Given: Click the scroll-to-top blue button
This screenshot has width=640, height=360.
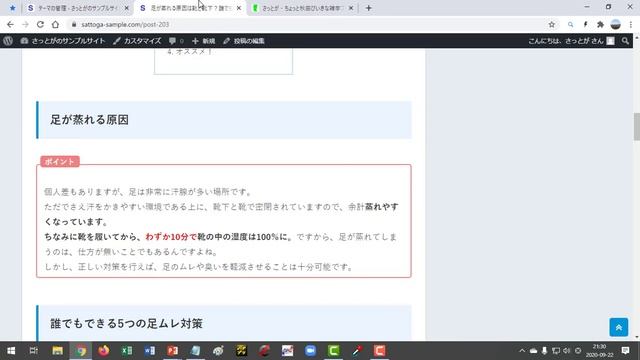Looking at the screenshot, I should pyautogui.click(x=618, y=327).
